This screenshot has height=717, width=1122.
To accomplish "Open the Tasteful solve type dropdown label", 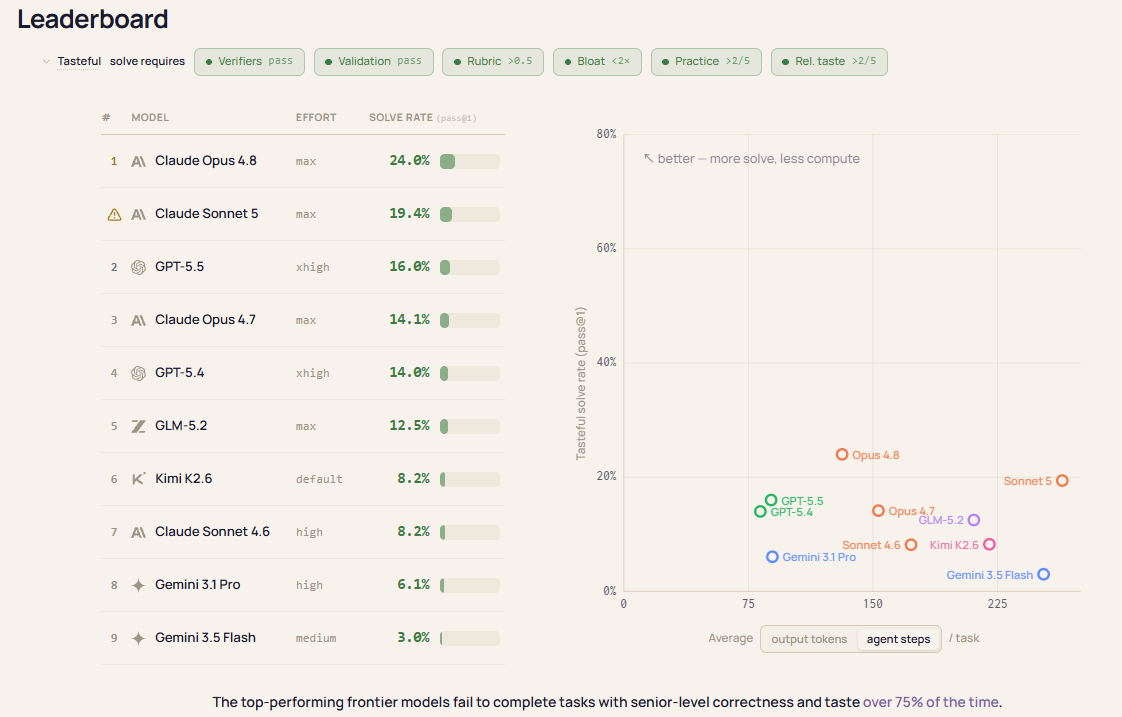I will [79, 62].
